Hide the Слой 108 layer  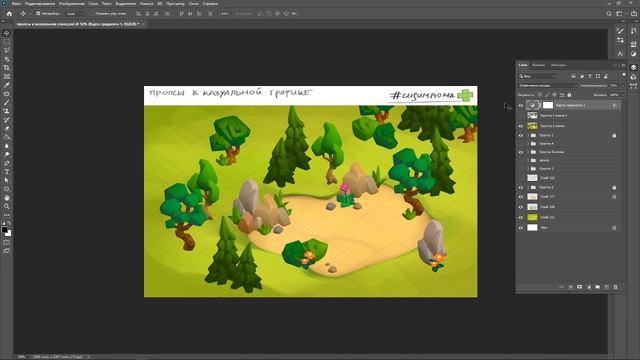[521, 207]
